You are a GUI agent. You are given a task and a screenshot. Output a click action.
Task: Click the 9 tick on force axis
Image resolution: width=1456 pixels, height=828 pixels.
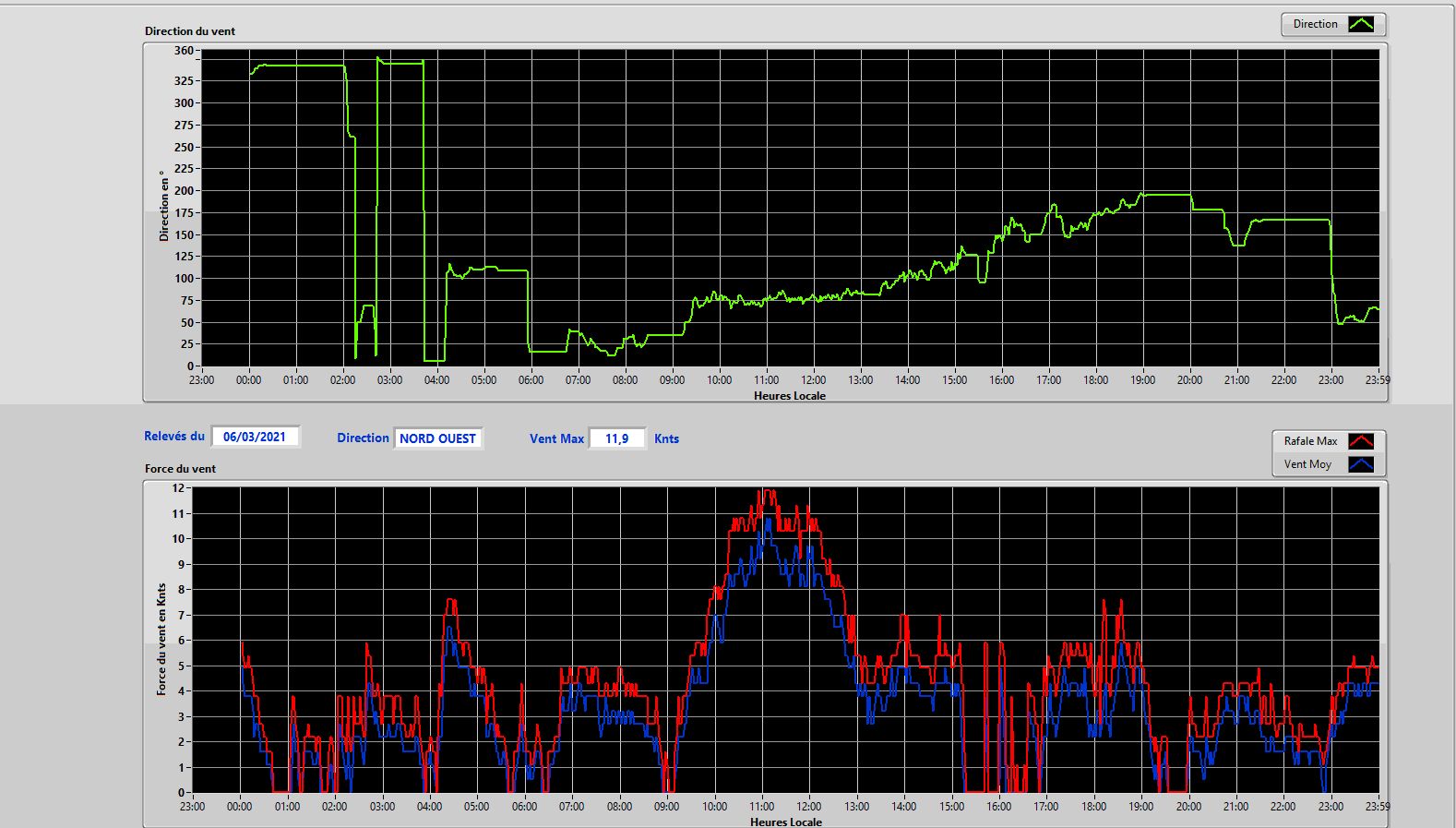point(182,565)
